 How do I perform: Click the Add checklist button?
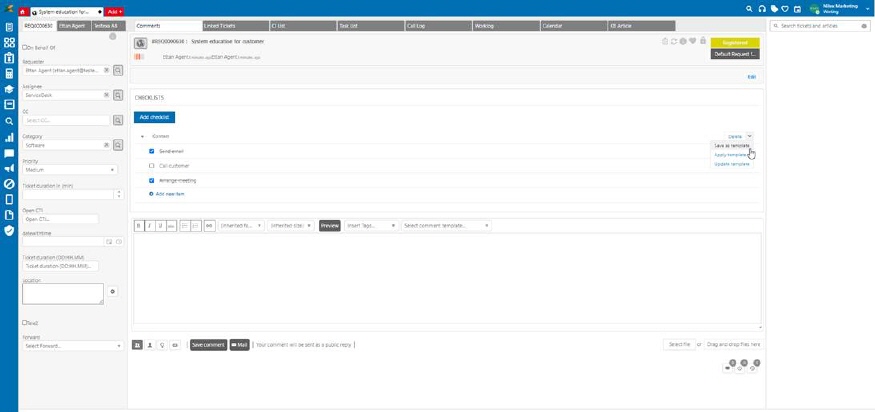154,117
